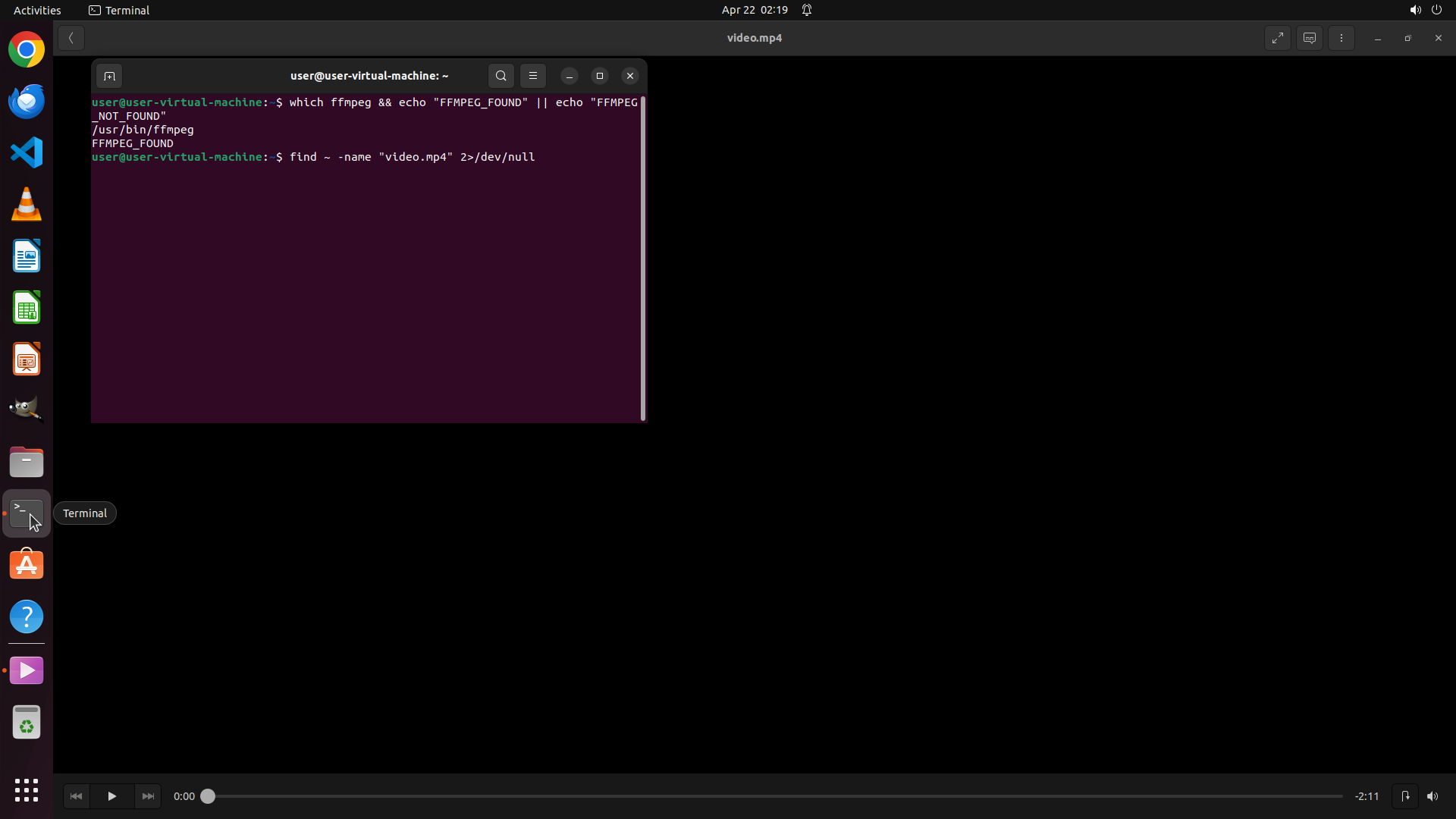Open Google Chrome from the dock
The width and height of the screenshot is (1456, 819).
pos(27,50)
